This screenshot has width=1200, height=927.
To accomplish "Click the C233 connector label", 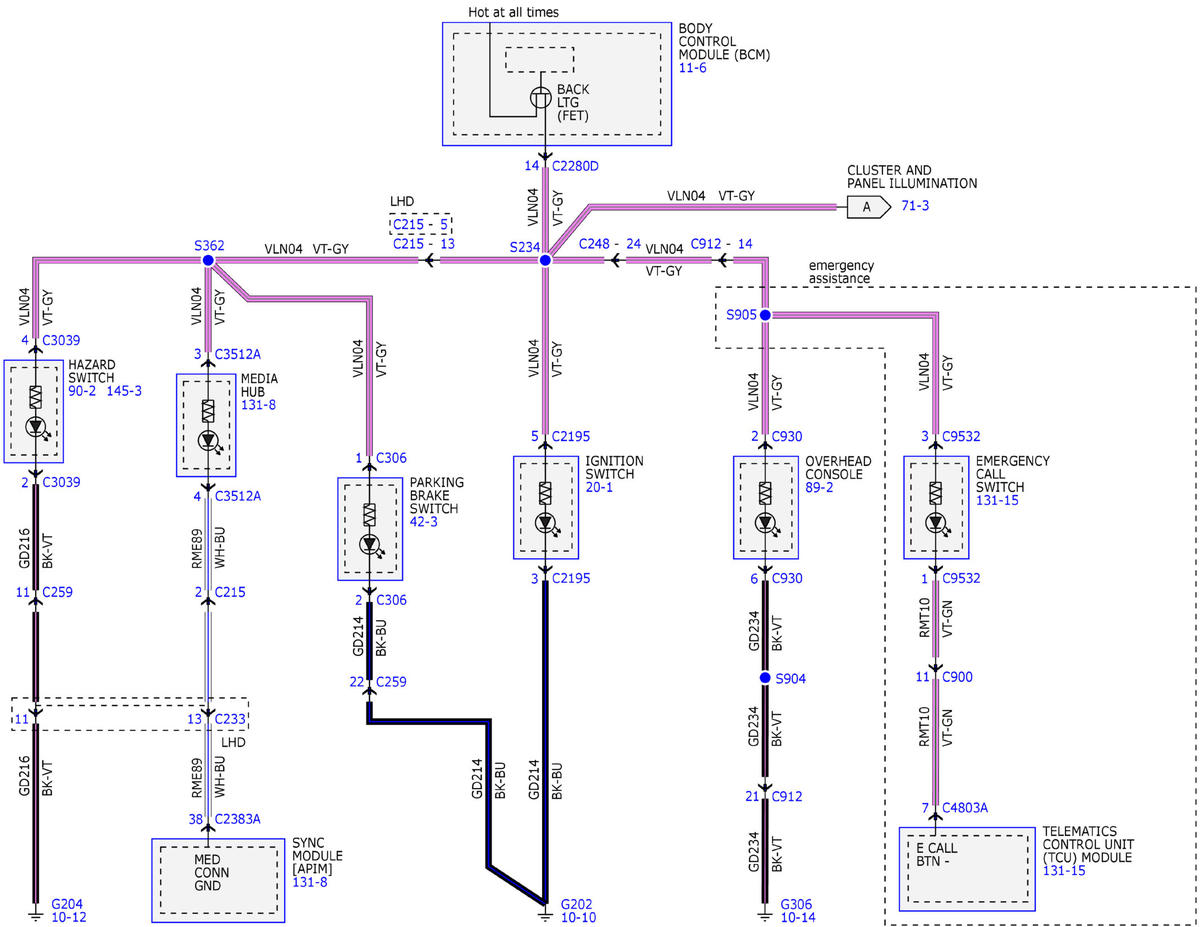I will pyautogui.click(x=231, y=718).
